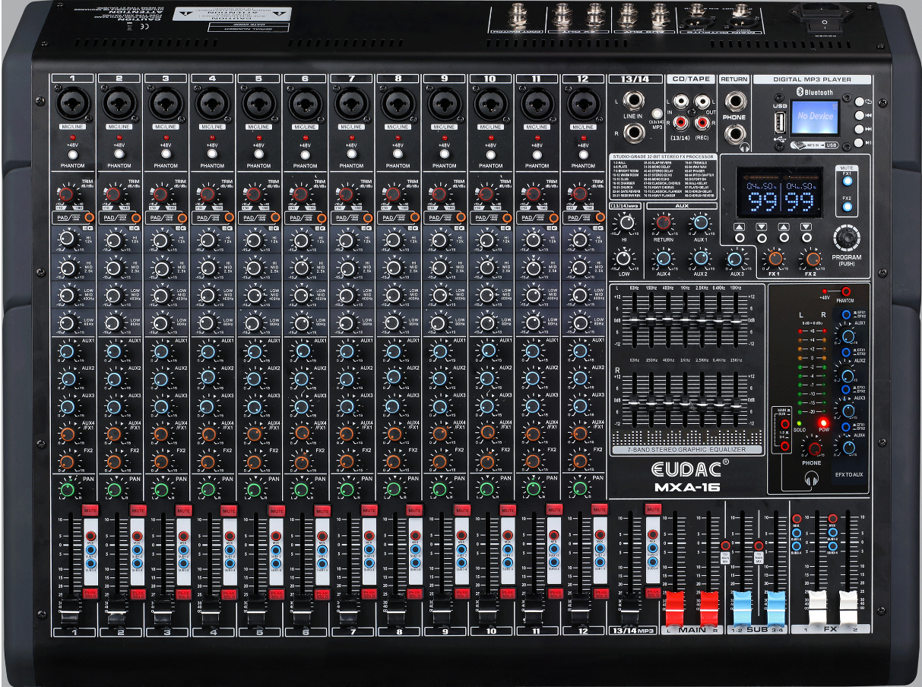Viewport: 922px width, 687px height.
Task: Click channel 4 green PAN knob
Action: point(208,489)
